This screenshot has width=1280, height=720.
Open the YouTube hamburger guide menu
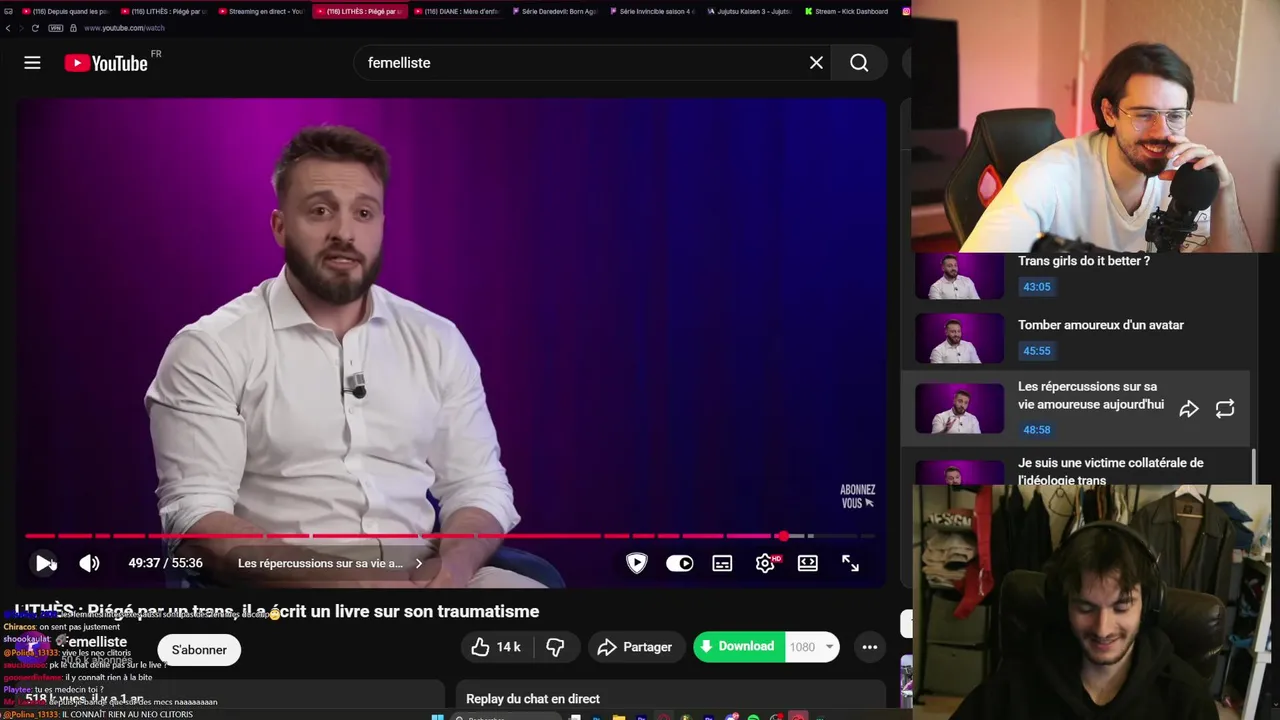pyautogui.click(x=32, y=63)
